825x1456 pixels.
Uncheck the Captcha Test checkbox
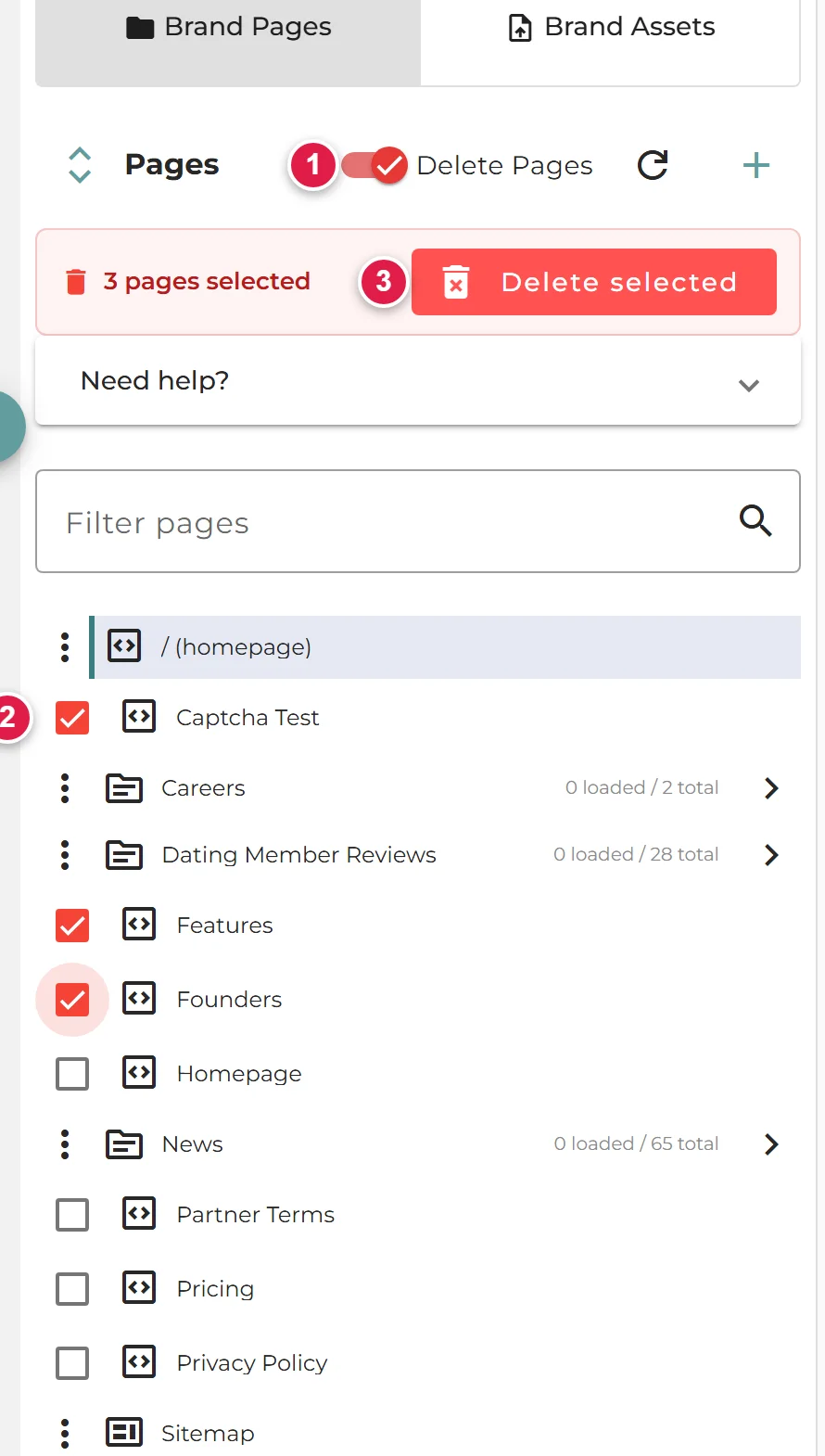[72, 718]
